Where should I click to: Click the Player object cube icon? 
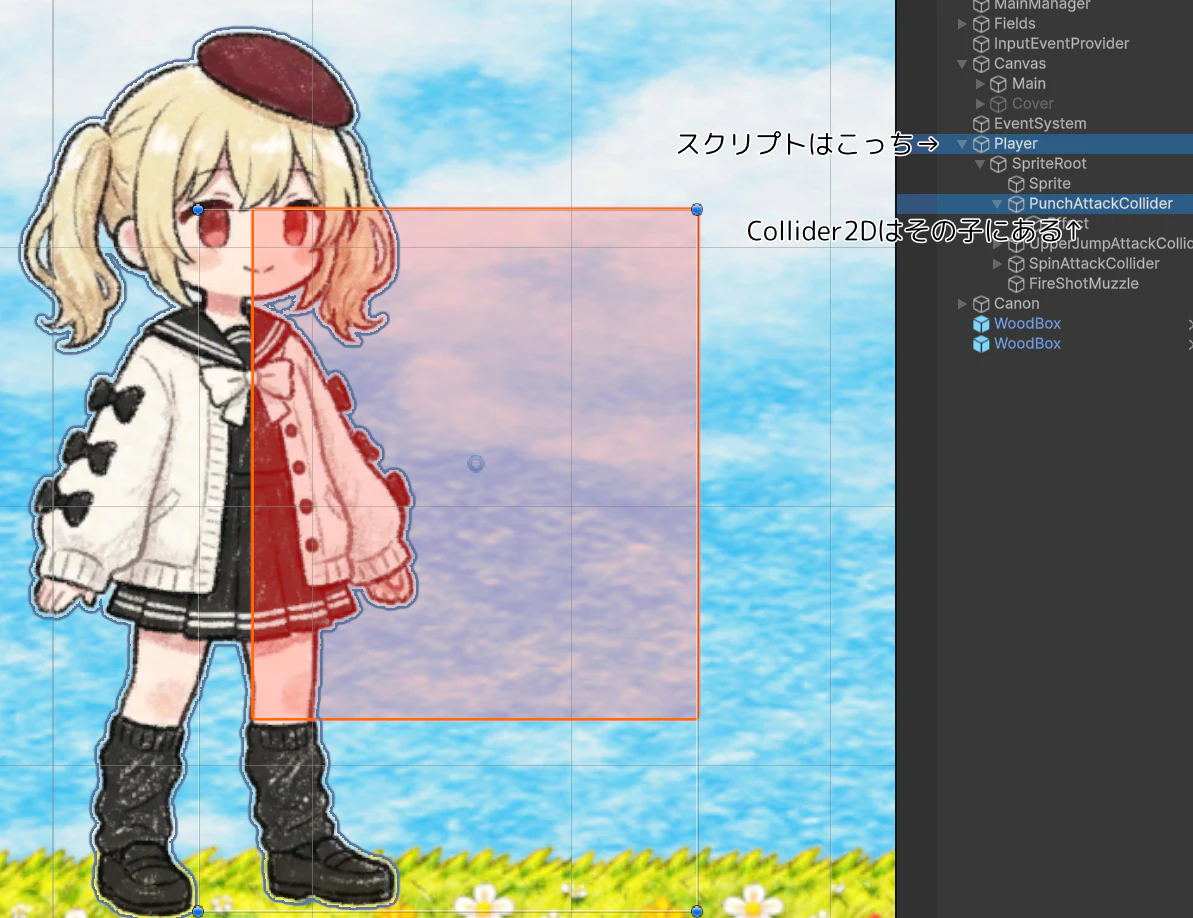(x=981, y=144)
